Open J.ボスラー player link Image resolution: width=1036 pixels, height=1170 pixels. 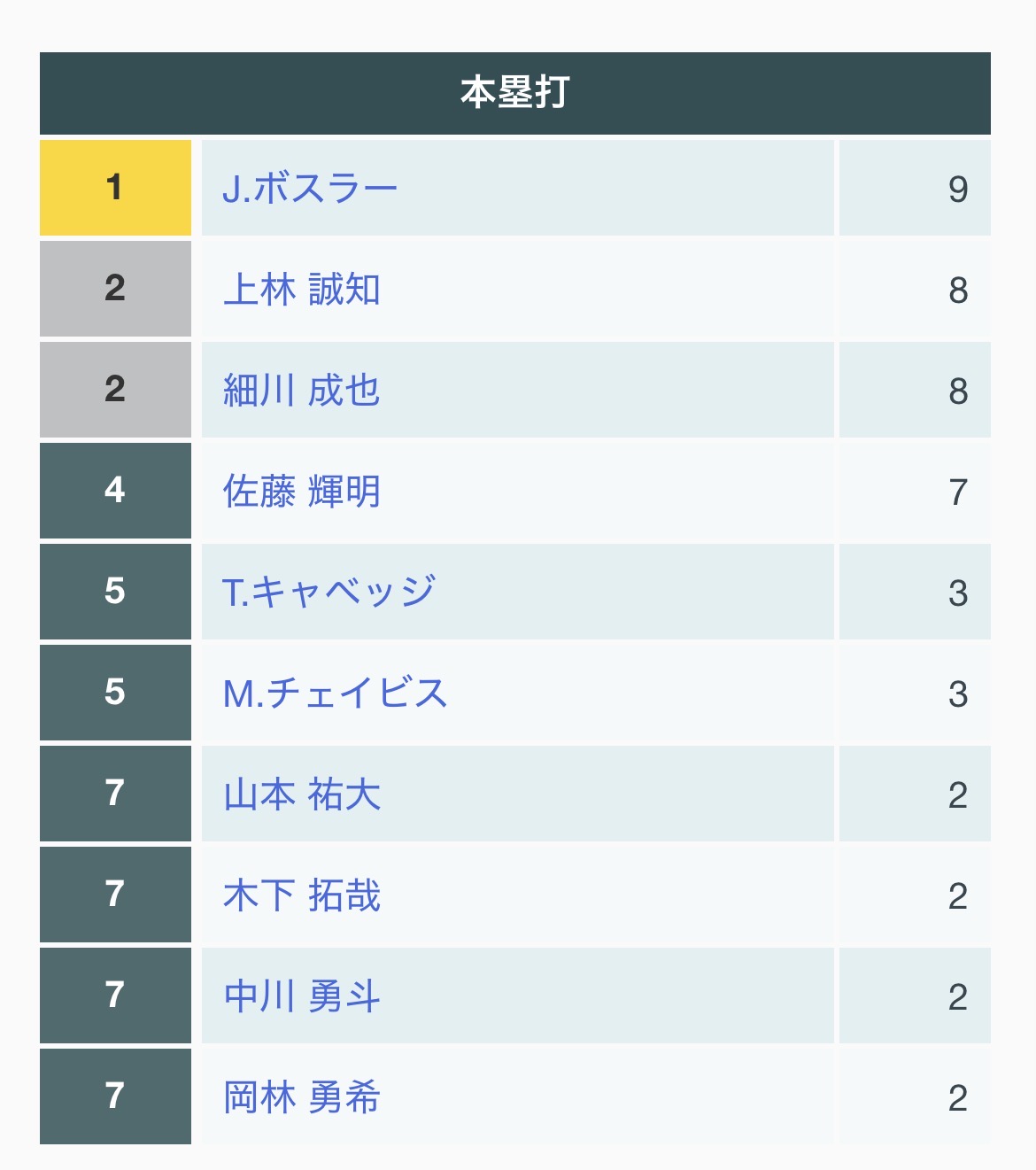[x=310, y=189]
